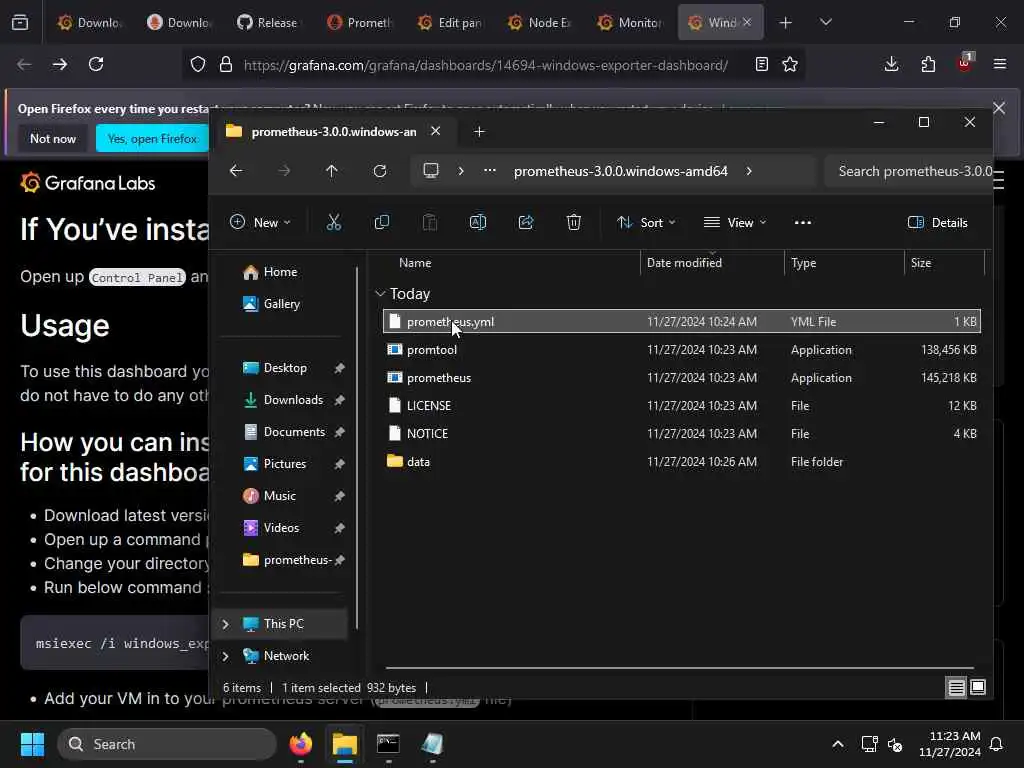1024x768 pixels.
Task: Open Music in navigation pane
Action: pos(282,496)
